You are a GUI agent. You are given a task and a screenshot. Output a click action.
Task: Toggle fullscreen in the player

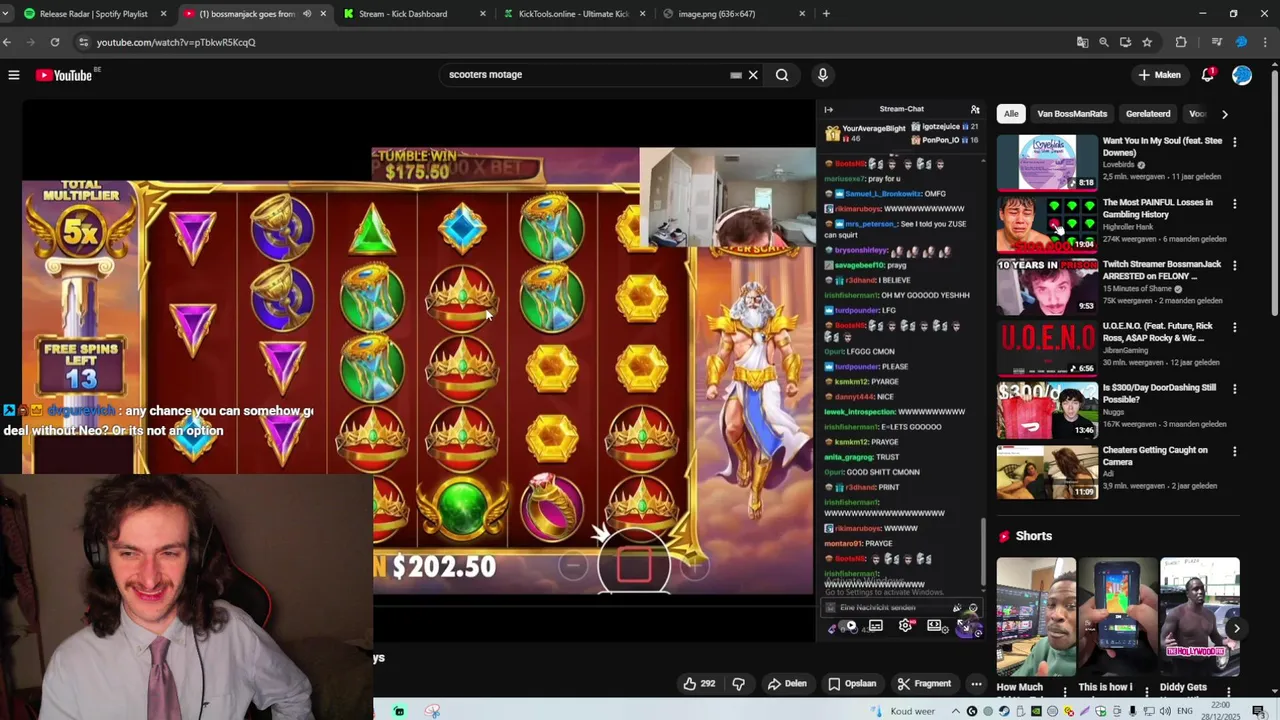[x=964, y=626]
